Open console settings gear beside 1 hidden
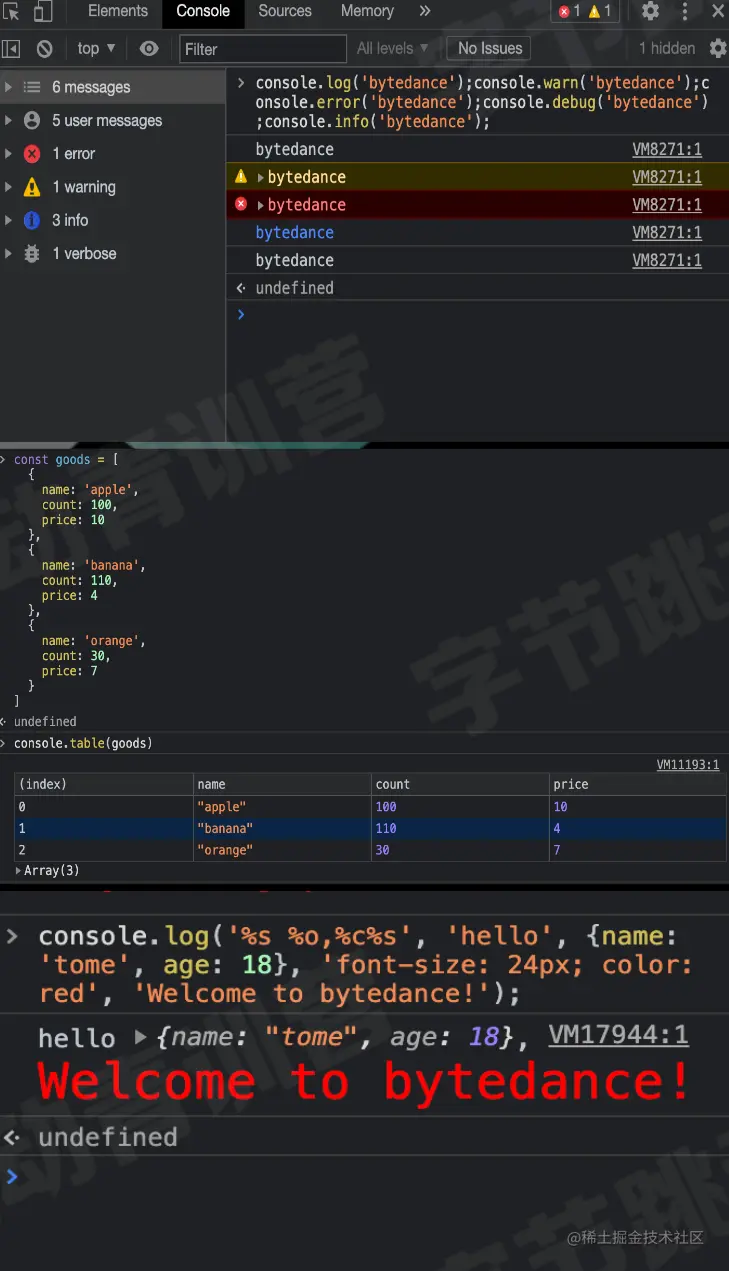The height and width of the screenshot is (1271, 729). [x=718, y=48]
